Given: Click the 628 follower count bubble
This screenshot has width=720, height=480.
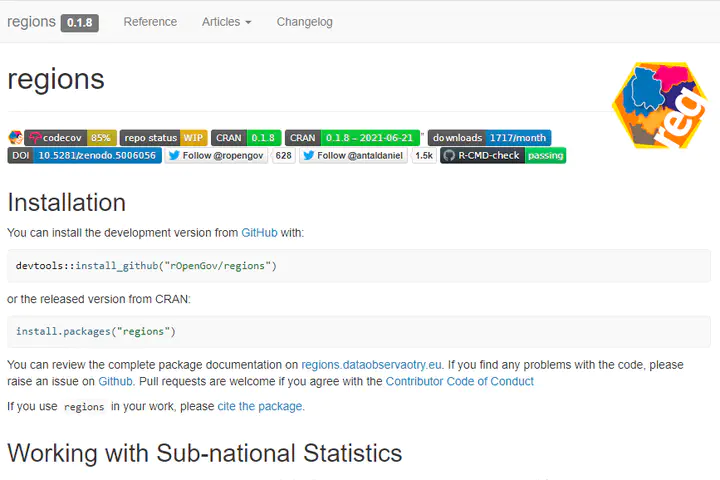Looking at the screenshot, I should (284, 156).
